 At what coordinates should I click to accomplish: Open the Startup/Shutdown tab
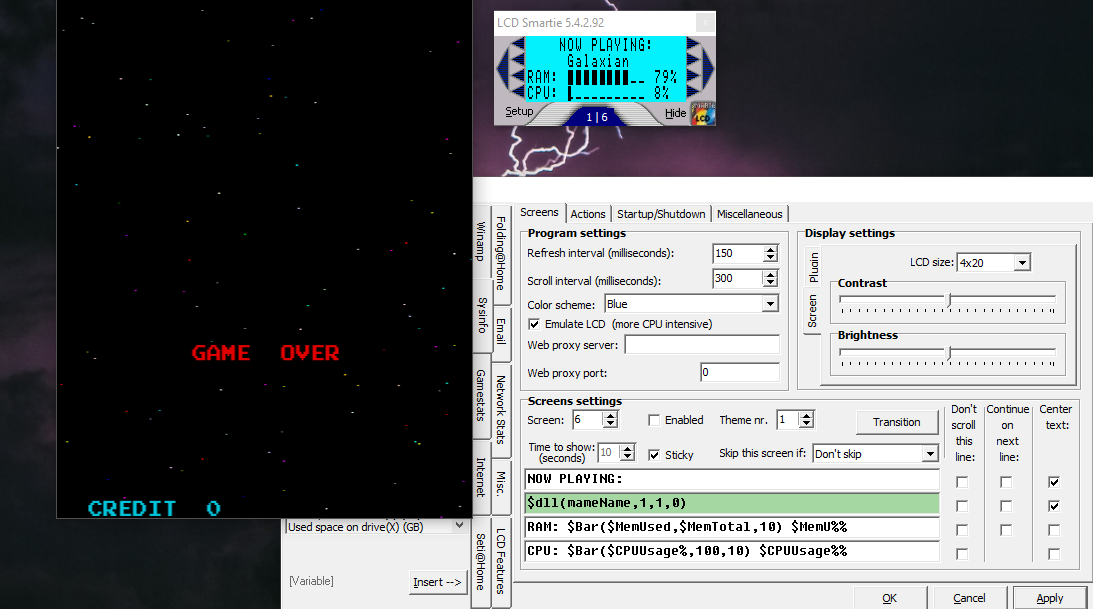click(661, 214)
